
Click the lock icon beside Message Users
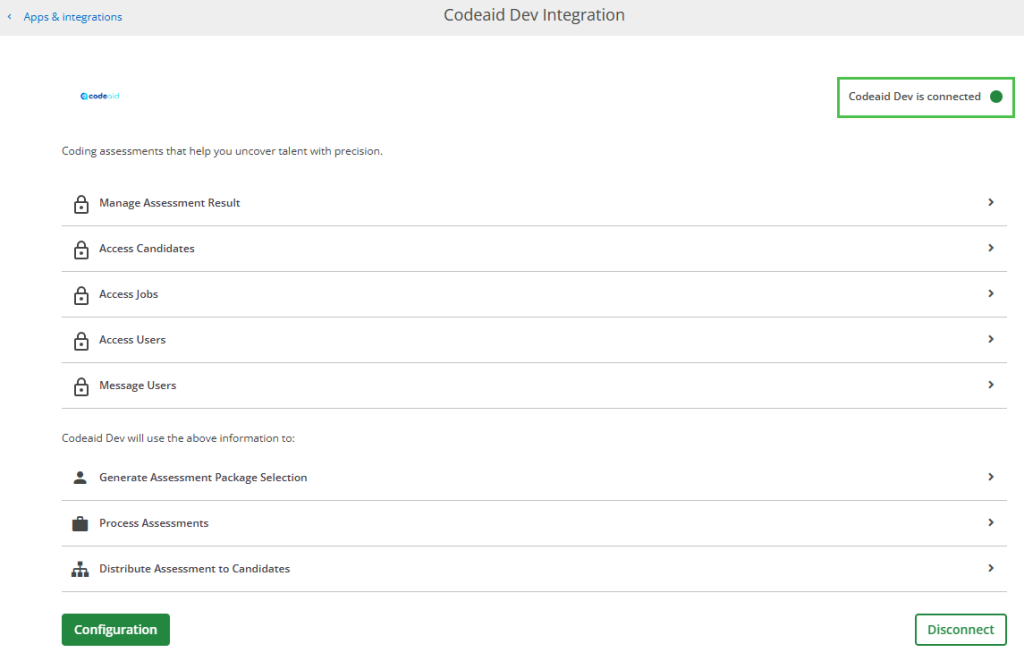81,387
